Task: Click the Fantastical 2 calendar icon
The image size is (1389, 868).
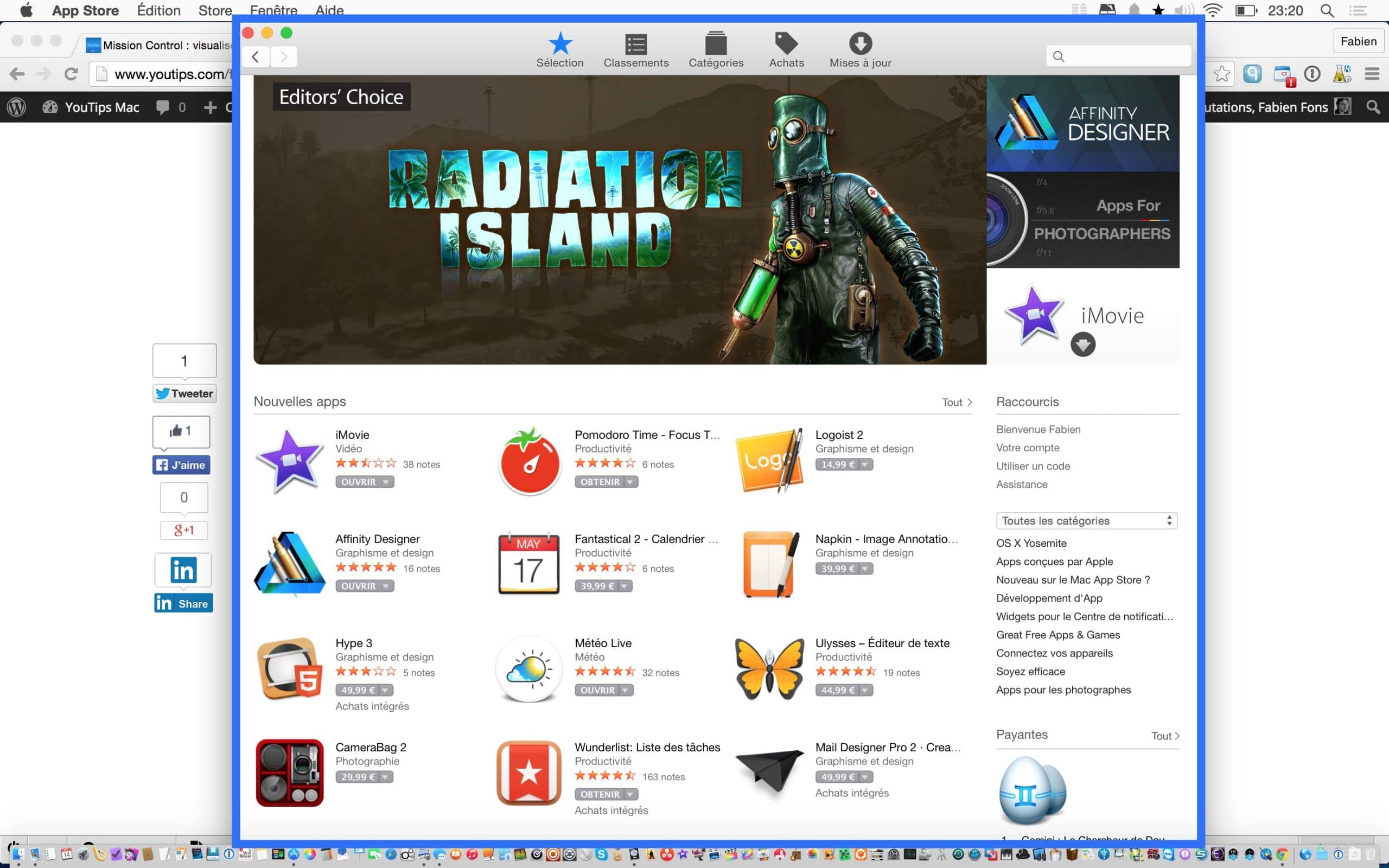Action: 528,564
